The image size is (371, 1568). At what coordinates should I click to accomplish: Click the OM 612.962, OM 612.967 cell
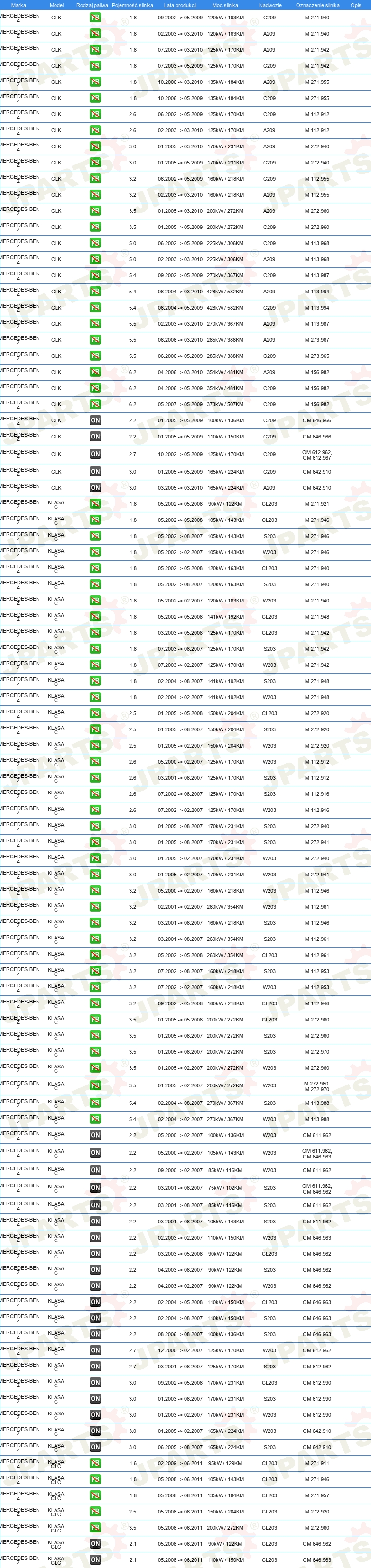click(317, 455)
